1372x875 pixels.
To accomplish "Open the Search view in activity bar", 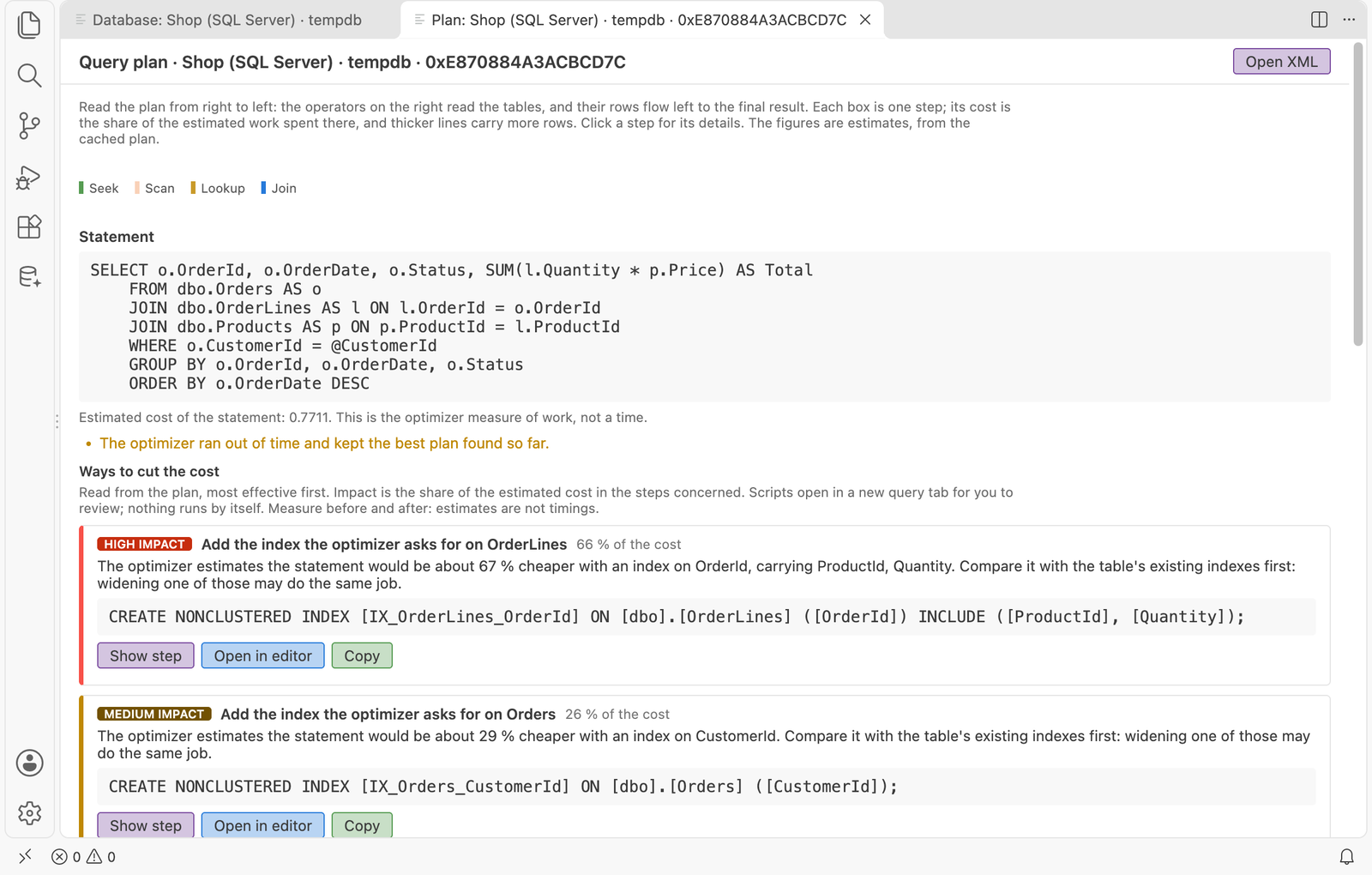I will click(x=29, y=75).
